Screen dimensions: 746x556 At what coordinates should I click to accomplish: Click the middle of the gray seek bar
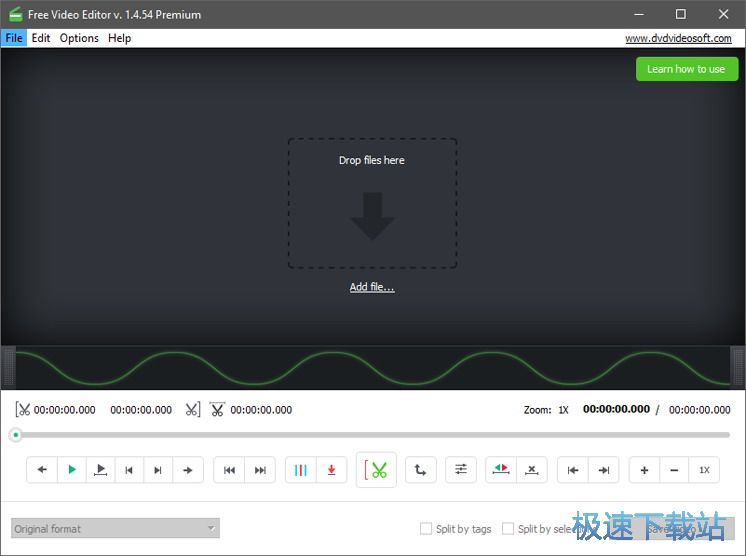[373, 435]
